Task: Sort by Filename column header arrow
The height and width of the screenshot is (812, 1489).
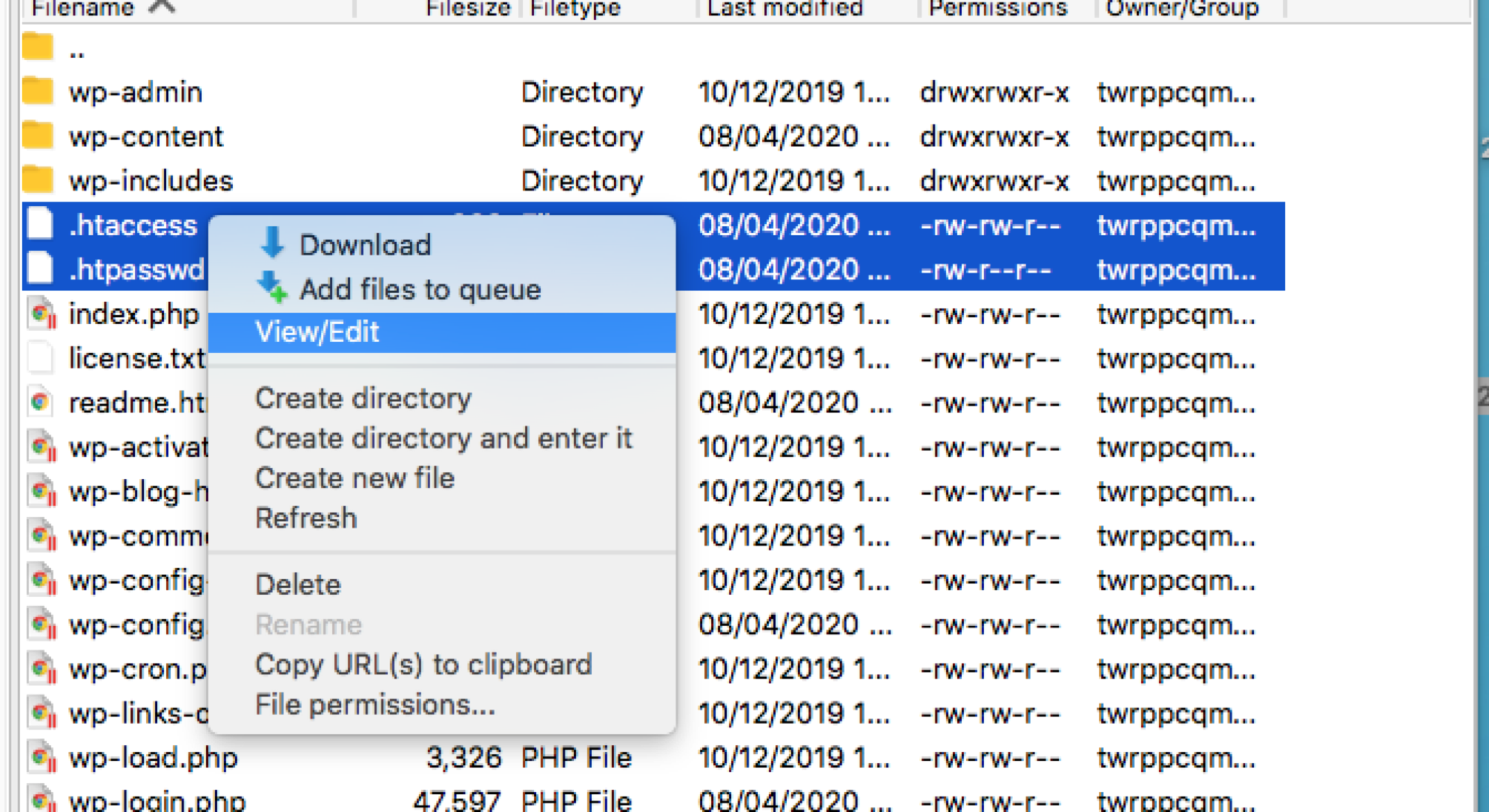Action: click(x=162, y=7)
